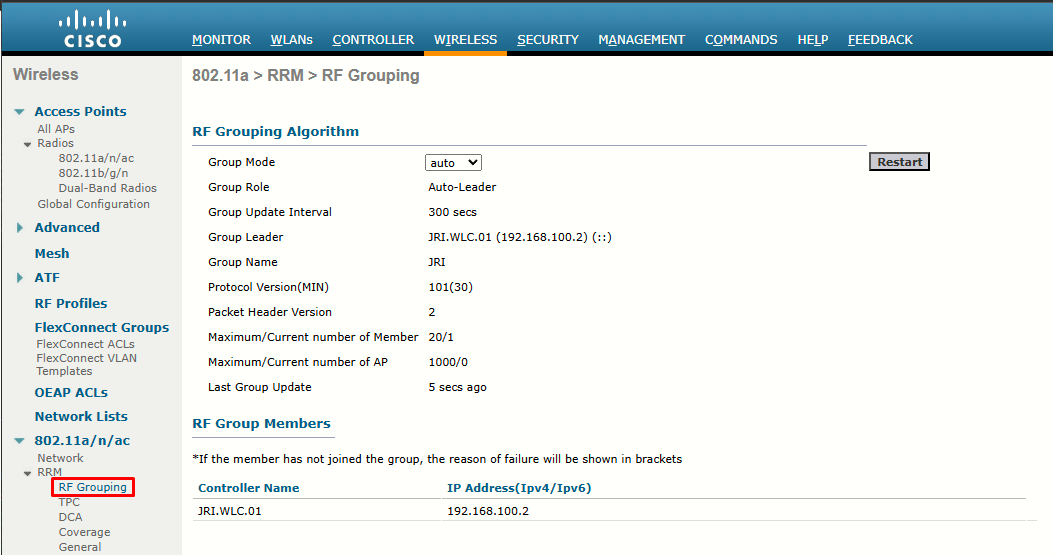Click Maximum/Current number of Member value 20/1
This screenshot has height=555, width=1053.
tap(441, 337)
